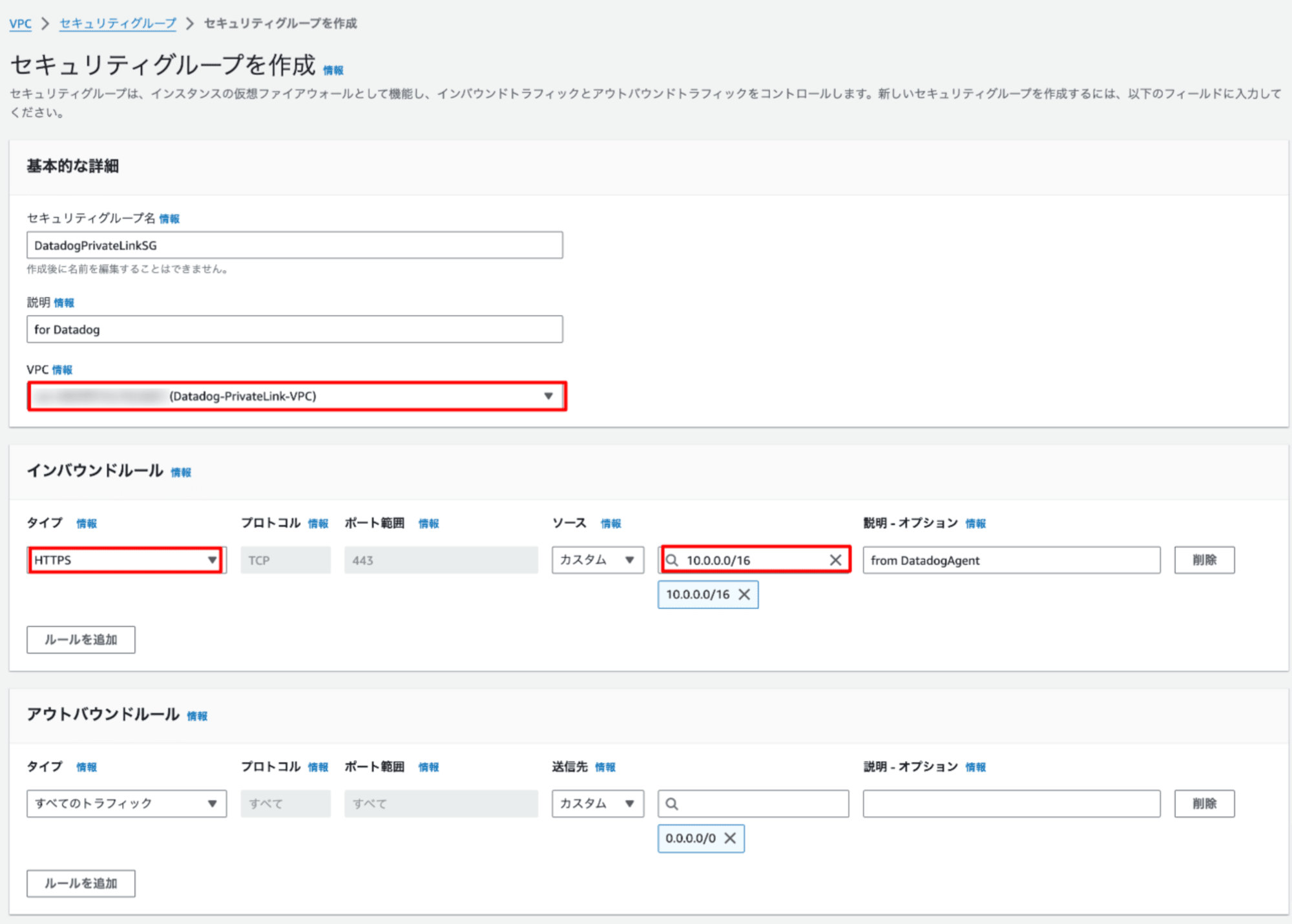
Task: Open 情報 link next to VPC label
Action: coord(62,370)
